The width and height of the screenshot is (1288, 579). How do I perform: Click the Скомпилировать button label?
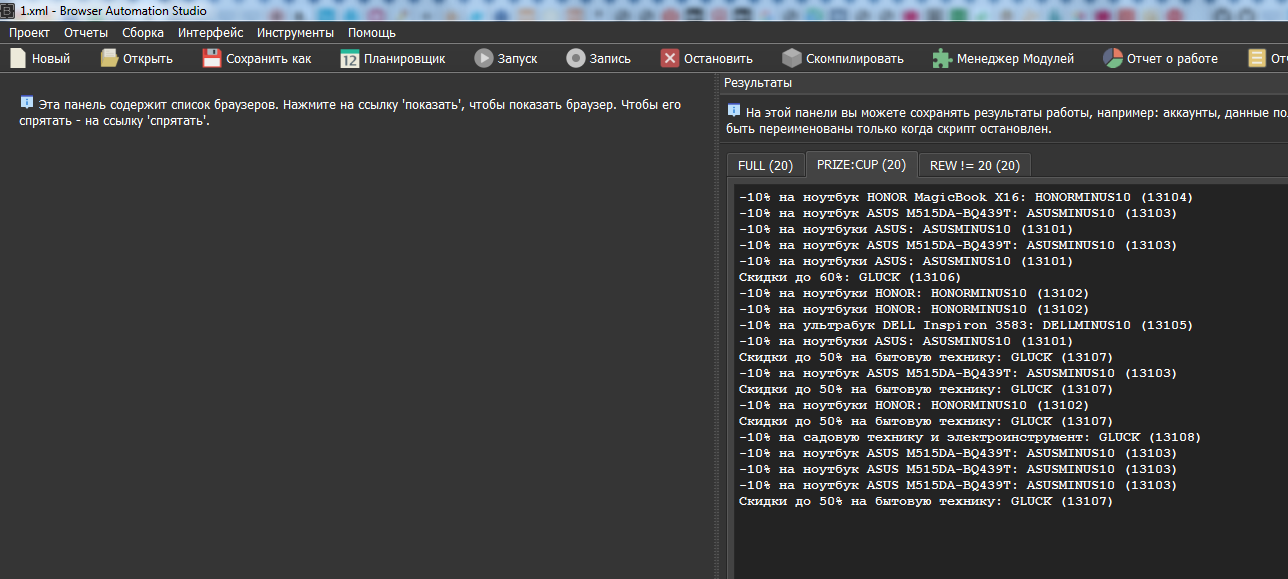855,58
